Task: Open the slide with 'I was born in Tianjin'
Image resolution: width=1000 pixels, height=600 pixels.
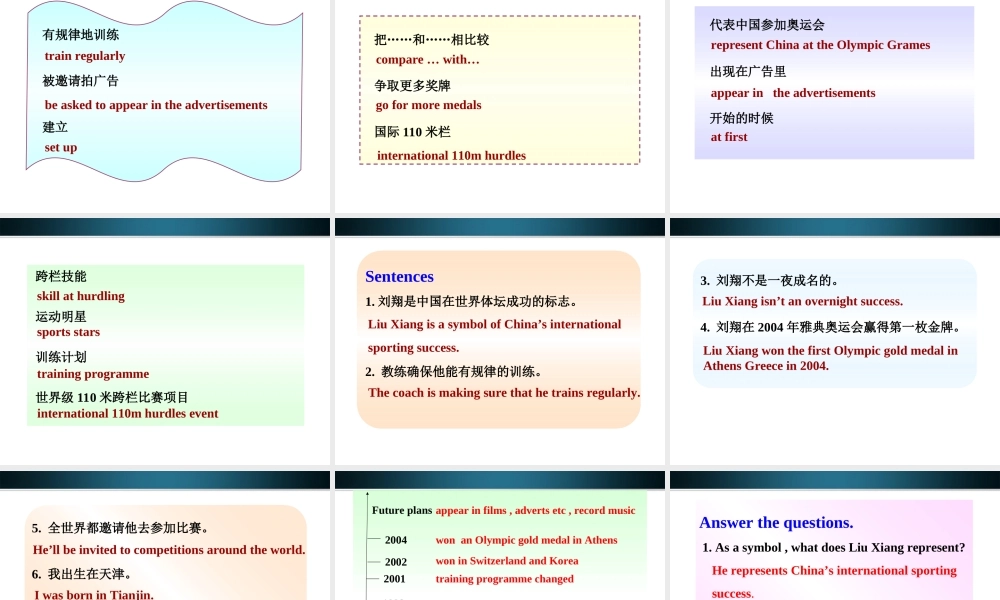Action: click(165, 536)
